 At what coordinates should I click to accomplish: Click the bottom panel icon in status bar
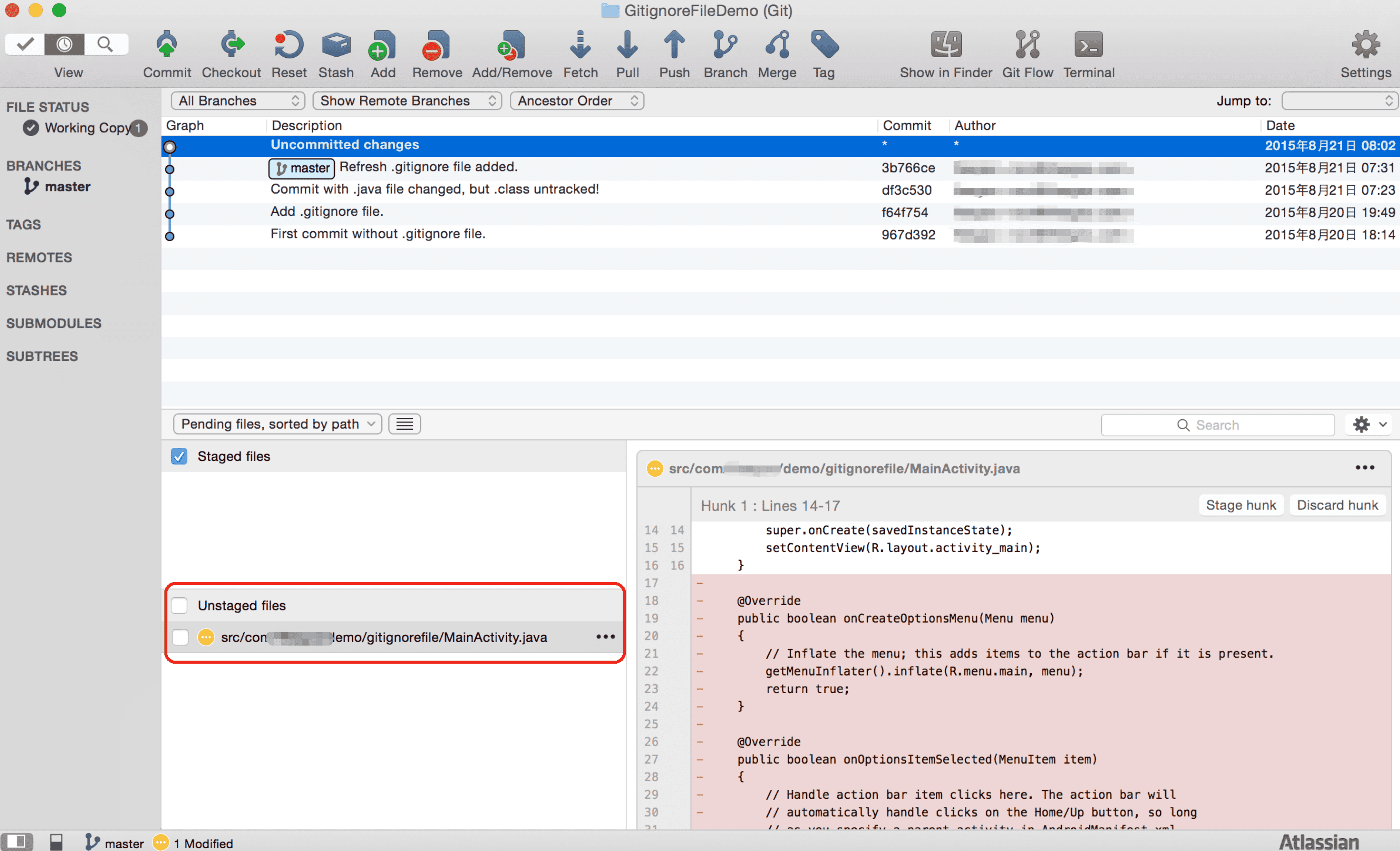[56, 842]
